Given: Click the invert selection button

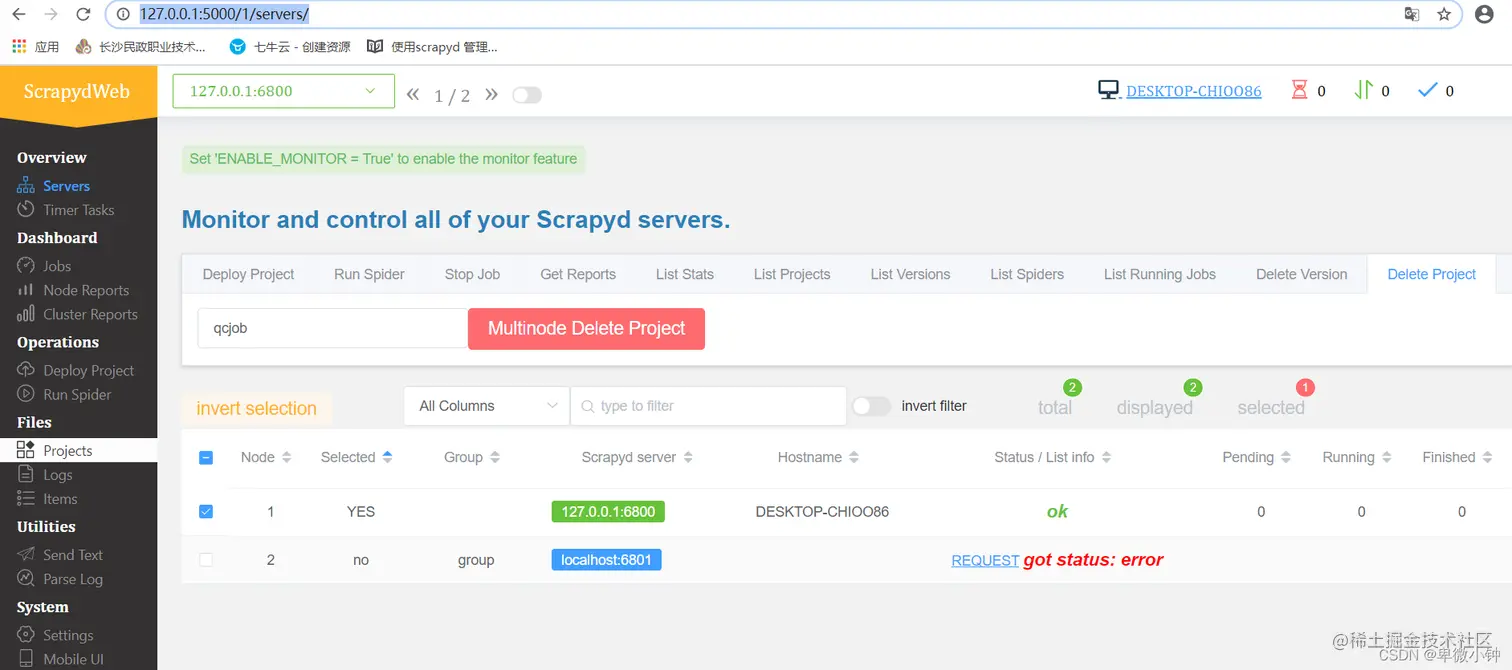Looking at the screenshot, I should click(256, 408).
